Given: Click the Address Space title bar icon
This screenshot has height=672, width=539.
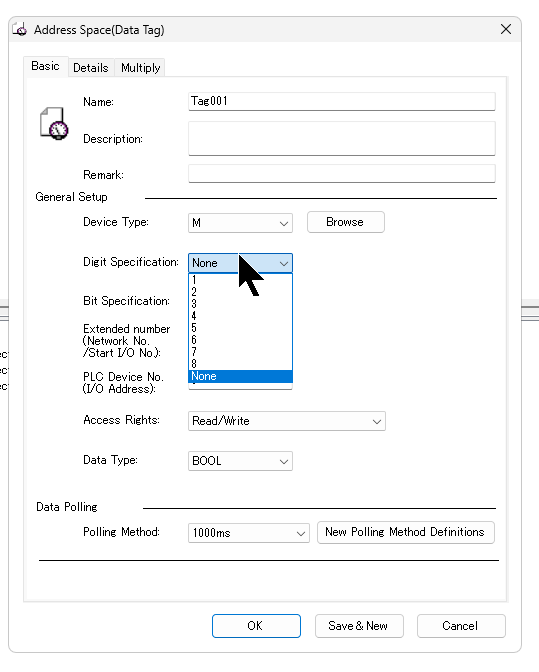Looking at the screenshot, I should (20, 30).
